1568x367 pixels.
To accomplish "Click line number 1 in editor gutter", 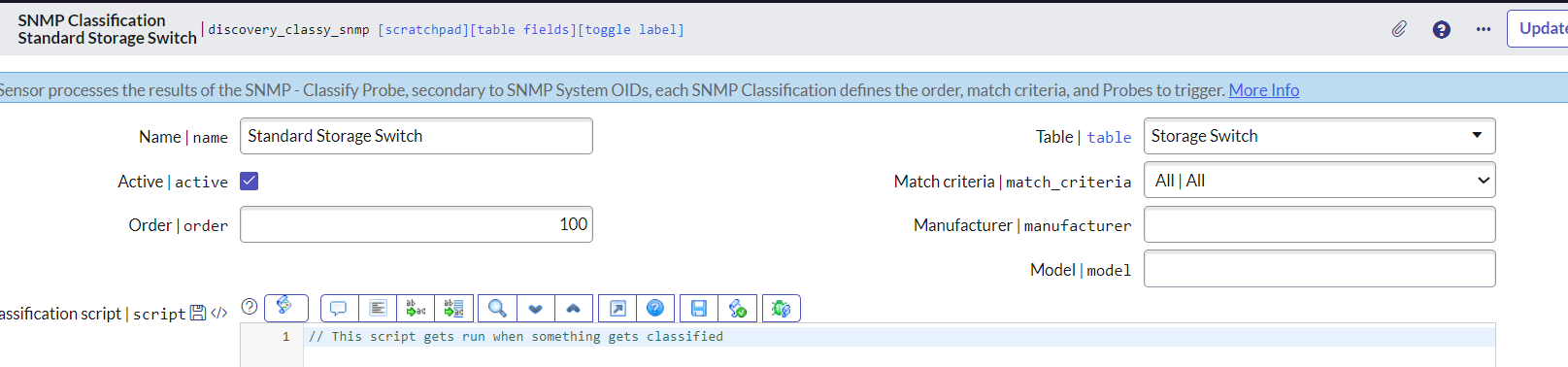I will [285, 337].
